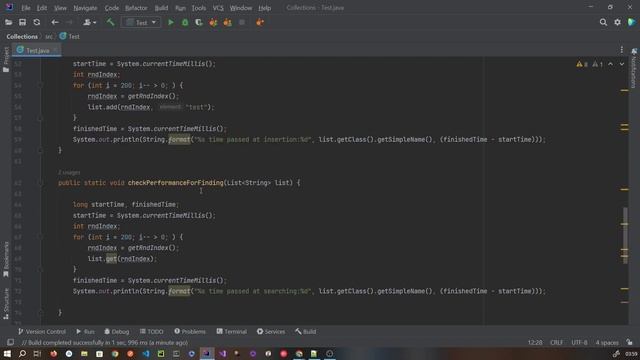Open the Terminal tool window
The width and height of the screenshot is (640, 360).
coord(231,331)
